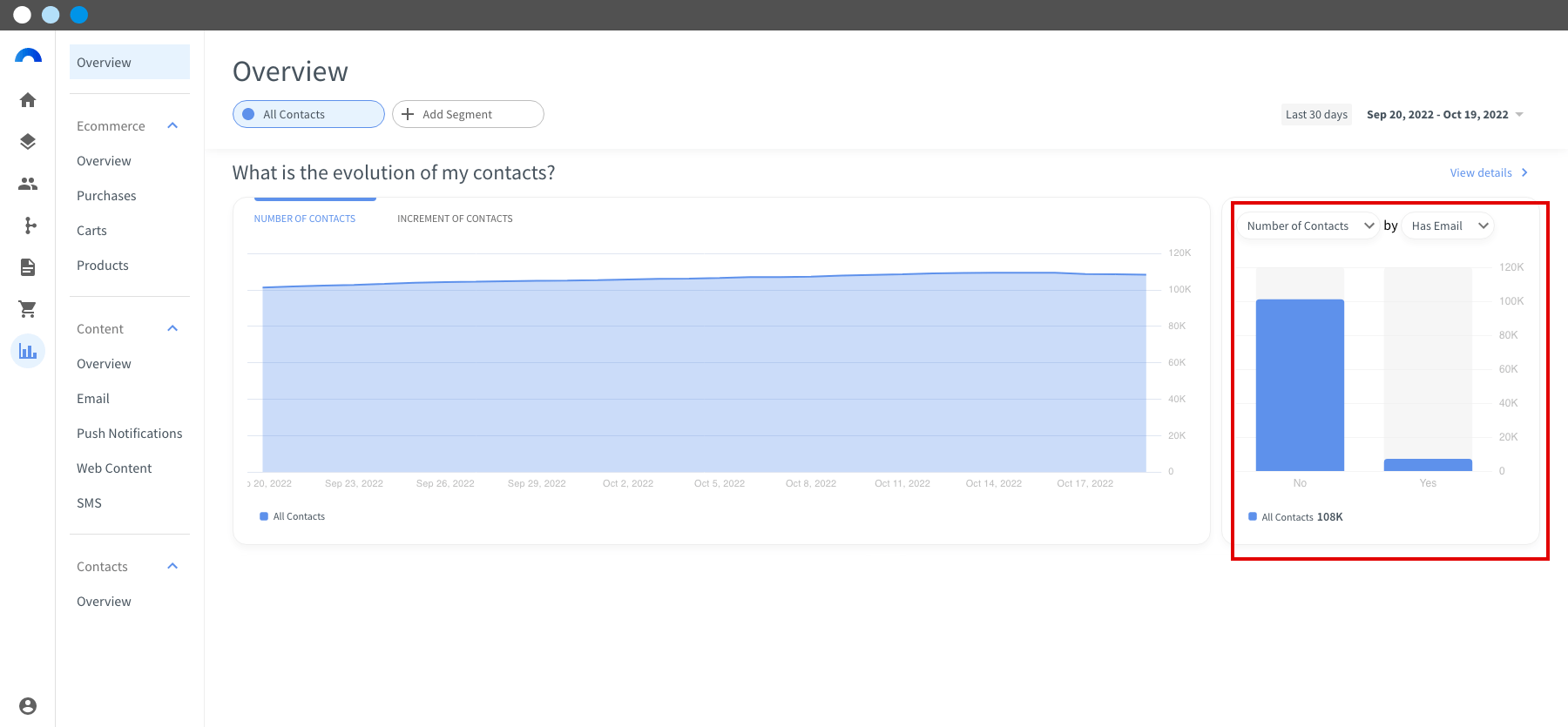The width and height of the screenshot is (1568, 727).
Task: Open the automation branch icon in sidebar
Action: [x=30, y=226]
